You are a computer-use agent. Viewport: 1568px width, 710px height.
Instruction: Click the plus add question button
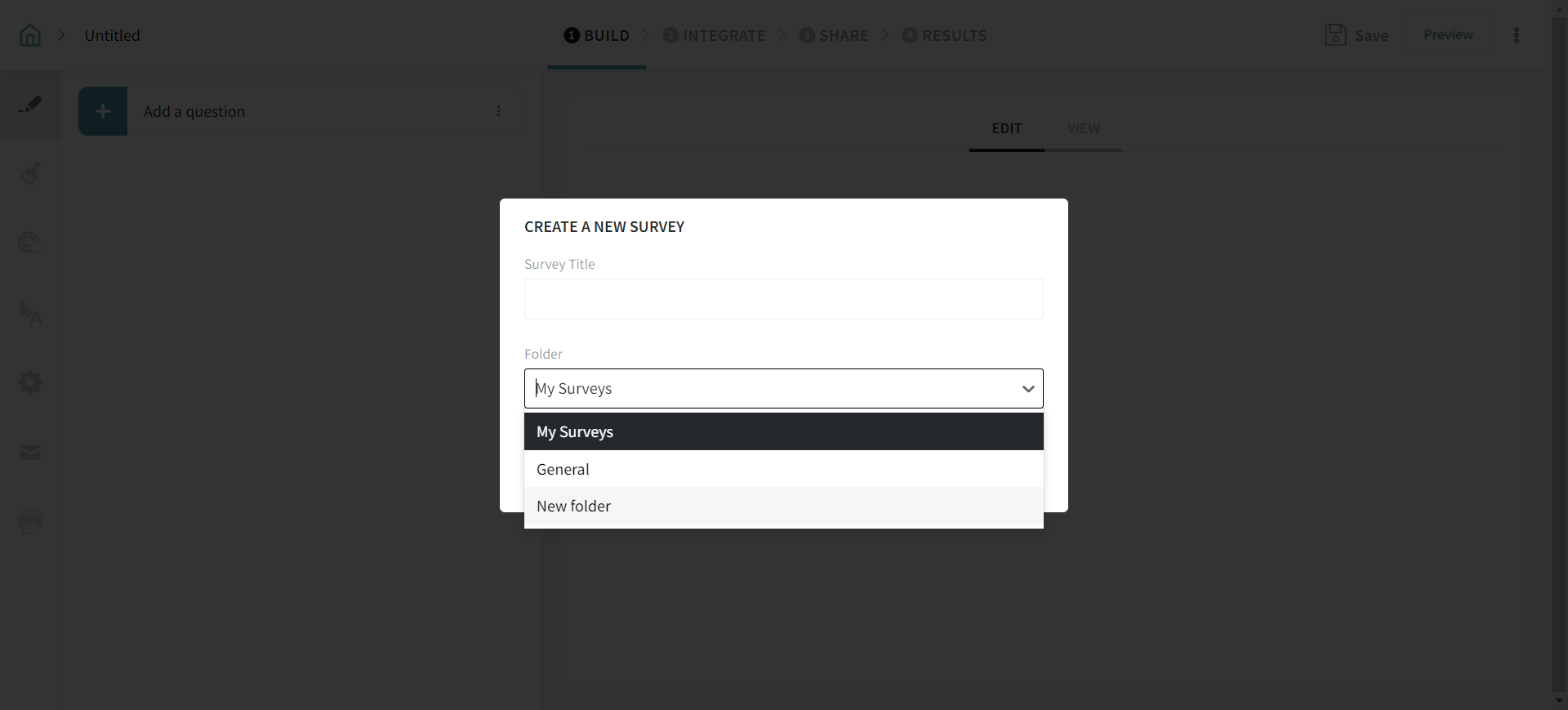103,111
